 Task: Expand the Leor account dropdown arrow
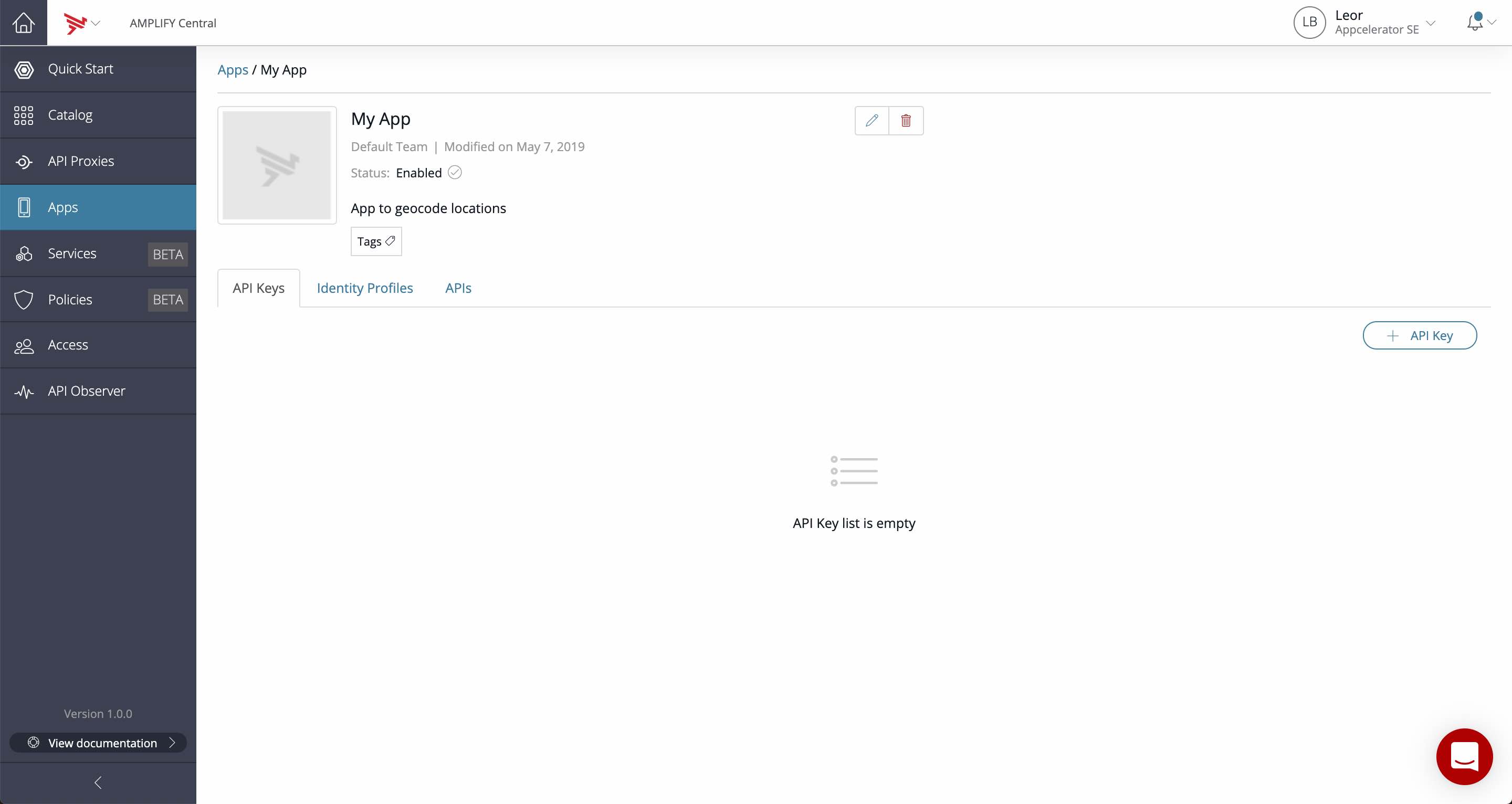1431,24
